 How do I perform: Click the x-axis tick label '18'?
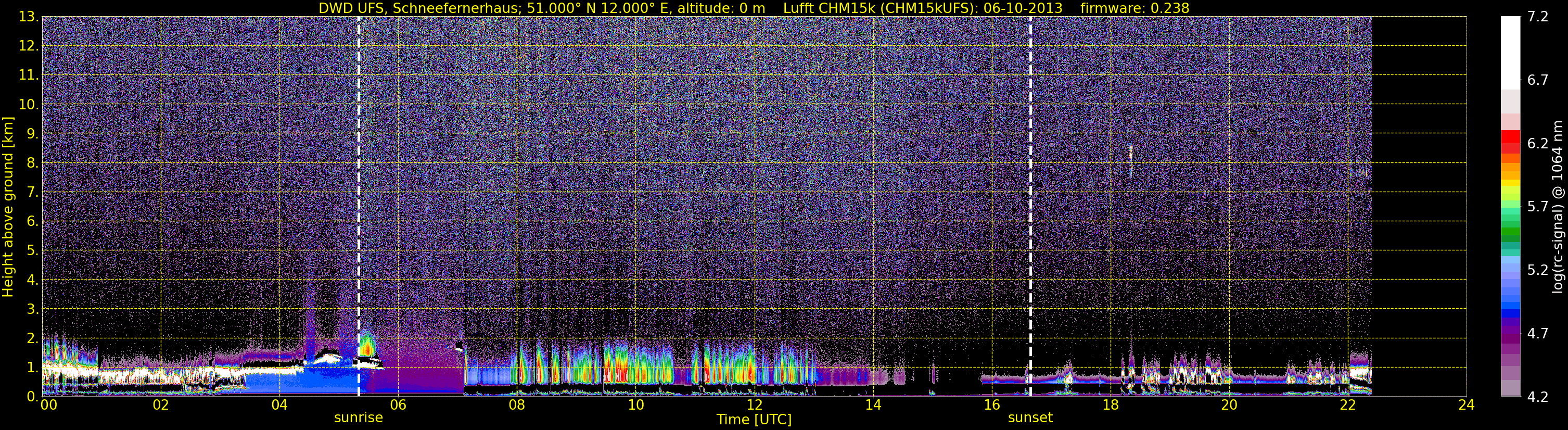tap(1110, 404)
